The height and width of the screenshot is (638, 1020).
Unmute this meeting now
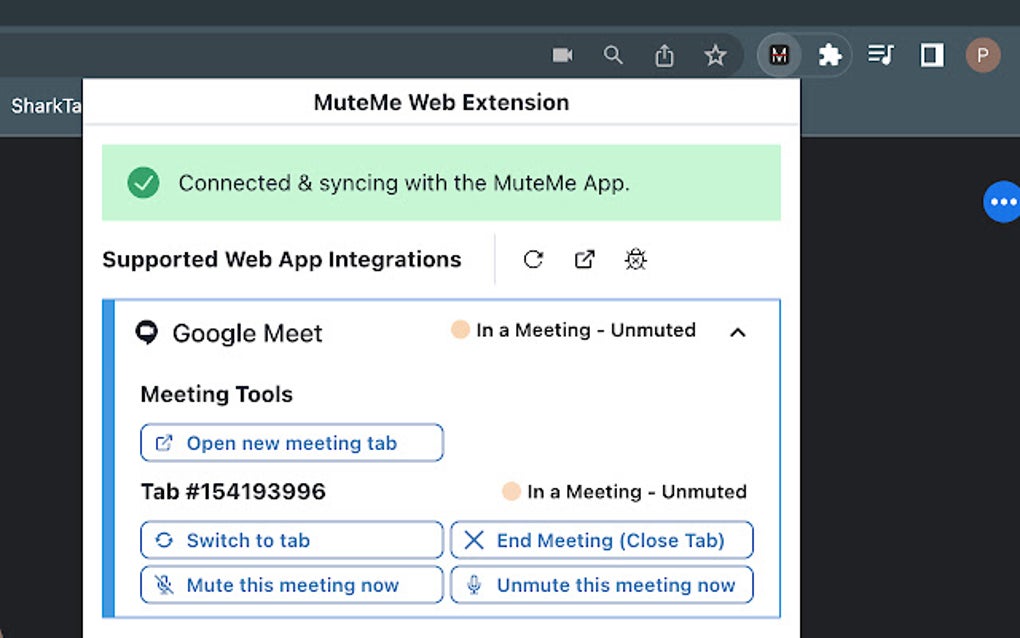pyautogui.click(x=601, y=585)
